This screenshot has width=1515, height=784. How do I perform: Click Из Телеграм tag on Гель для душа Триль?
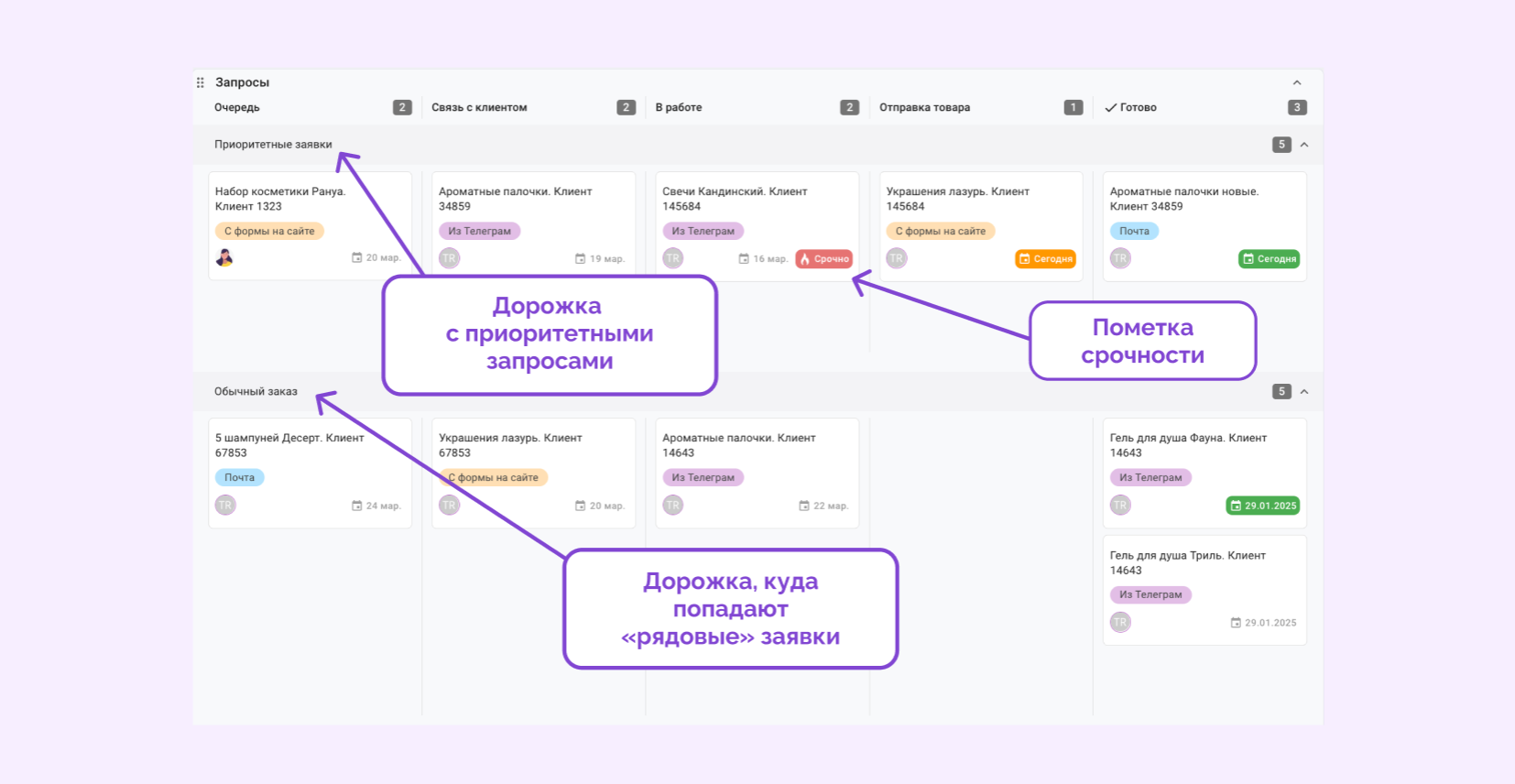click(1150, 595)
